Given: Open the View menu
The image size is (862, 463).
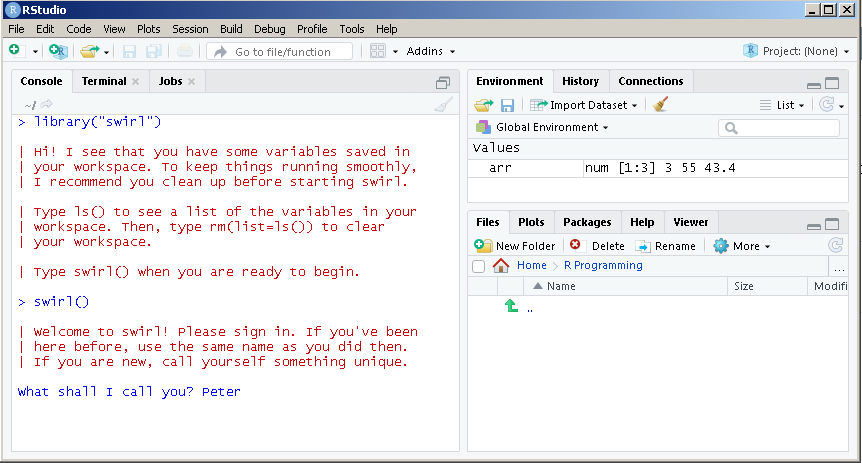Looking at the screenshot, I should coord(114,29).
